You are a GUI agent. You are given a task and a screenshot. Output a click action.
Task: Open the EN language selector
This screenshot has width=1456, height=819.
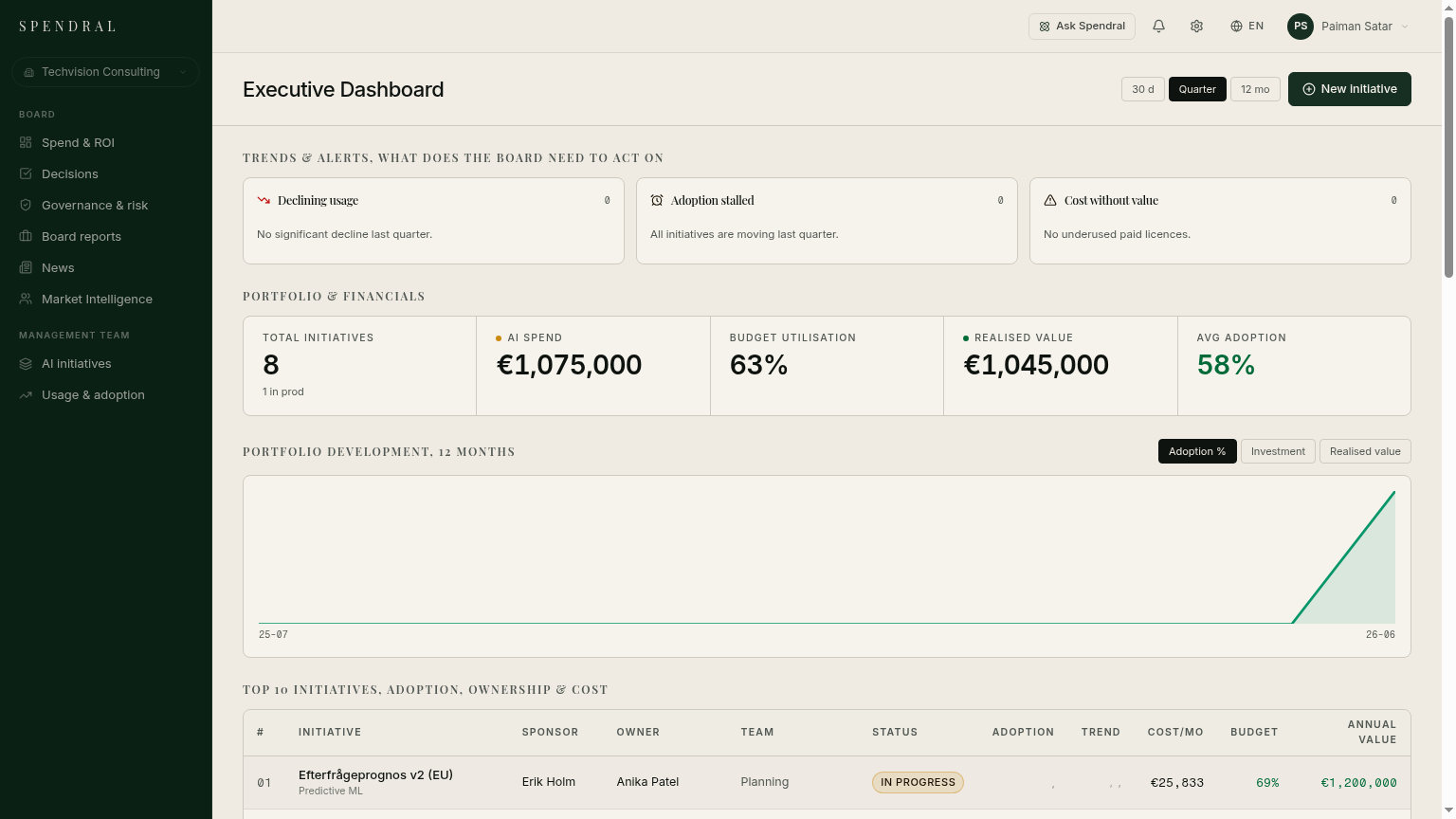[x=1247, y=27]
